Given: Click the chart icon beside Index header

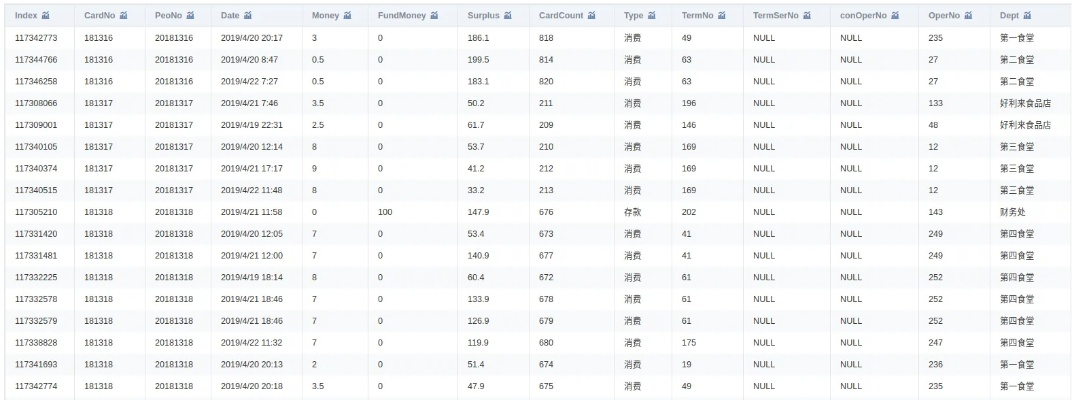Looking at the screenshot, I should coord(46,16).
